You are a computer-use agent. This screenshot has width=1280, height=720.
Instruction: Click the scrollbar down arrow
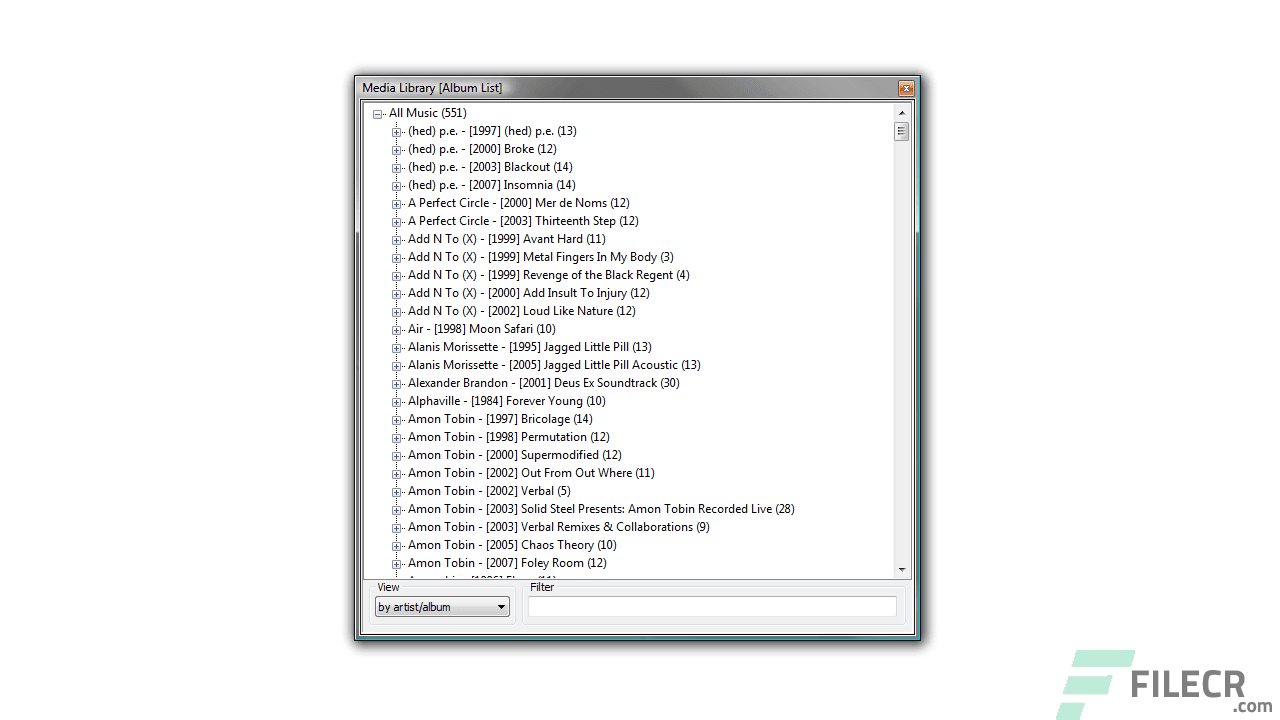coord(902,570)
